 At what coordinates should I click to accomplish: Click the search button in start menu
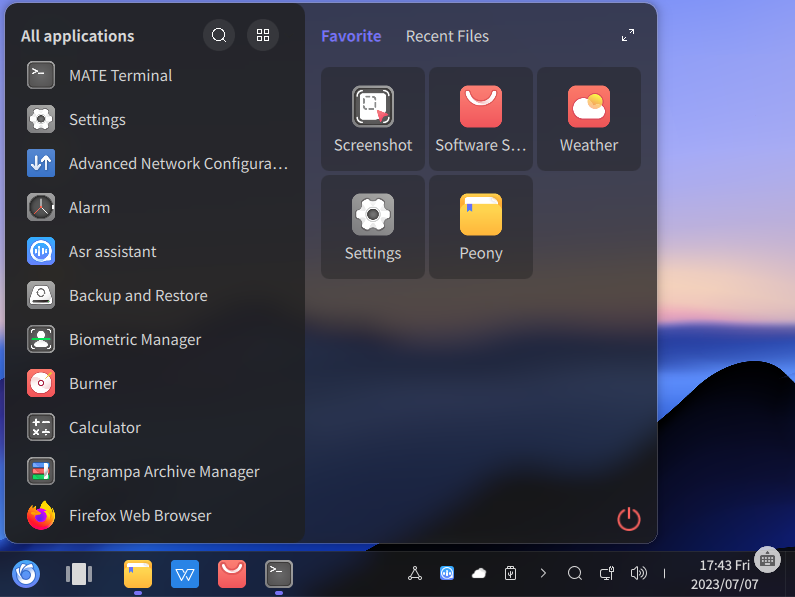click(x=219, y=35)
